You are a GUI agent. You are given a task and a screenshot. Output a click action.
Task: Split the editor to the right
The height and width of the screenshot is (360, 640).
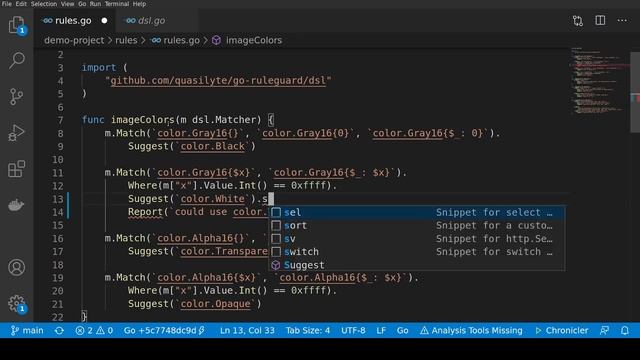click(x=600, y=20)
